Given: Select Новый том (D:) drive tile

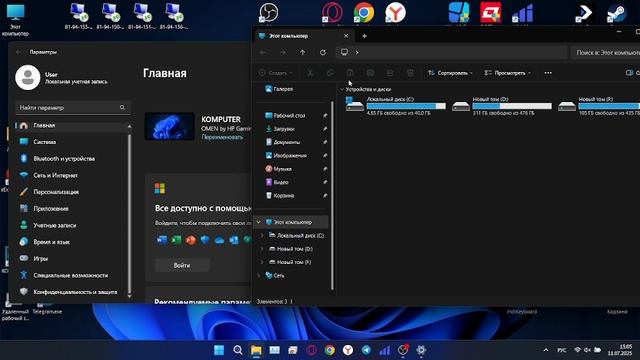Looking at the screenshot, I should (502, 106).
